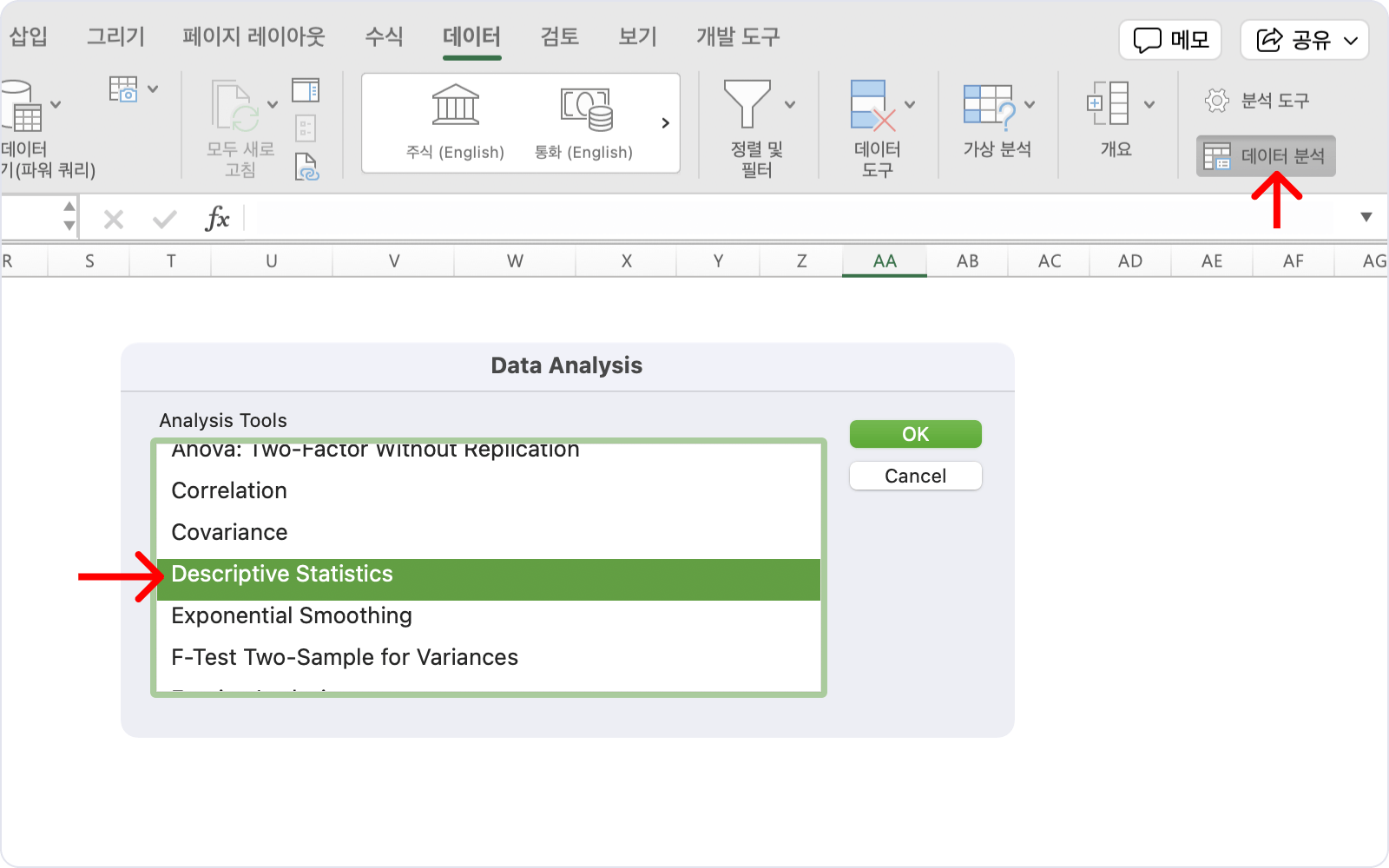Select column header Z
1389x868 pixels.
click(x=801, y=261)
